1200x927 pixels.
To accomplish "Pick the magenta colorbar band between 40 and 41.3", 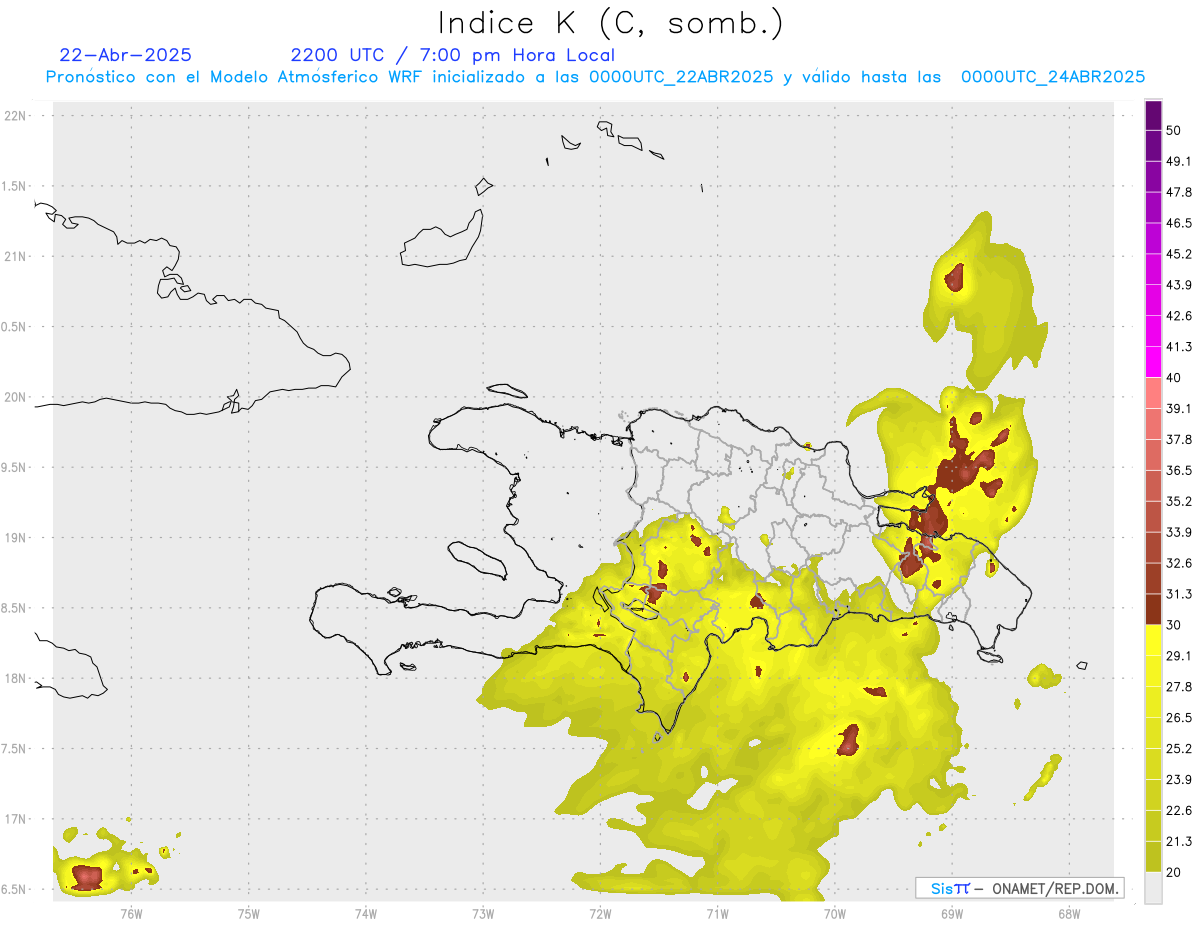I will pos(1153,362).
